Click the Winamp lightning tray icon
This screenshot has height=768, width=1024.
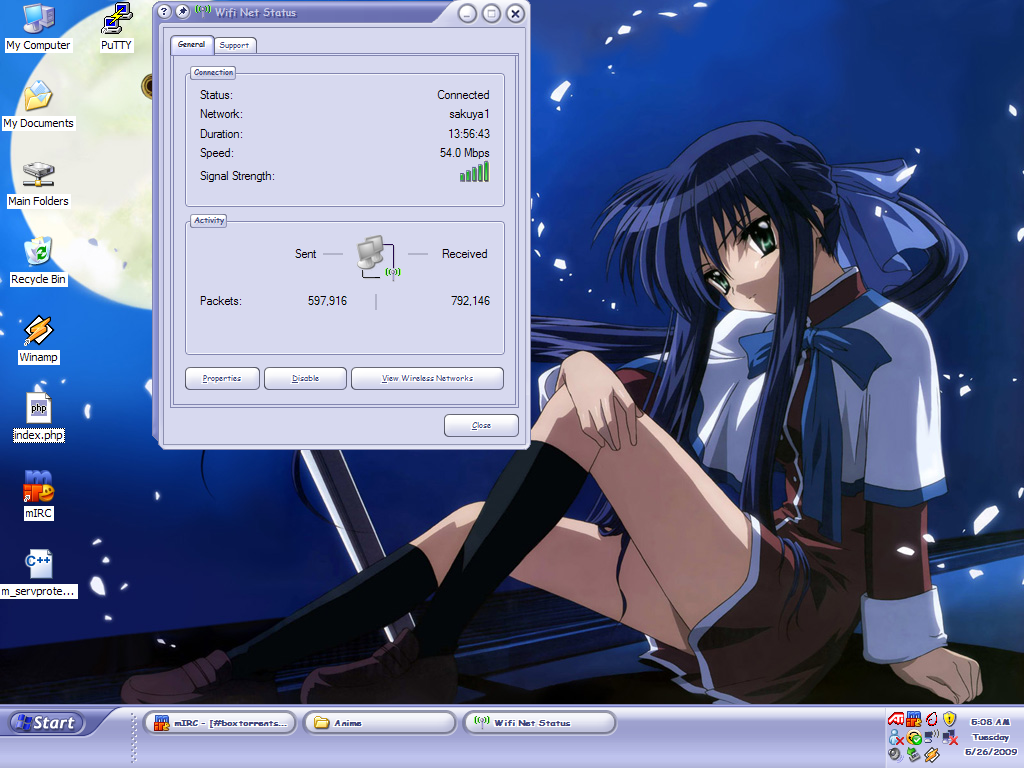(931, 755)
